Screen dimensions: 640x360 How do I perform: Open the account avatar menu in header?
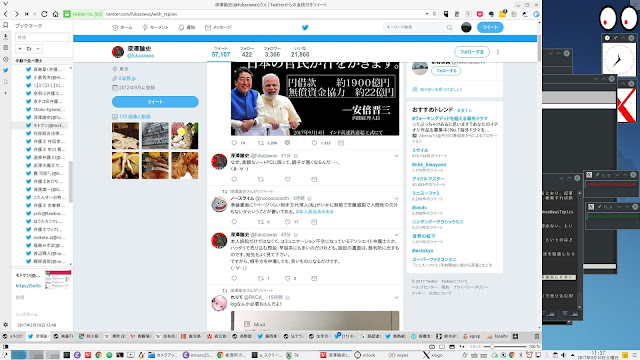pyautogui.click(x=466, y=27)
